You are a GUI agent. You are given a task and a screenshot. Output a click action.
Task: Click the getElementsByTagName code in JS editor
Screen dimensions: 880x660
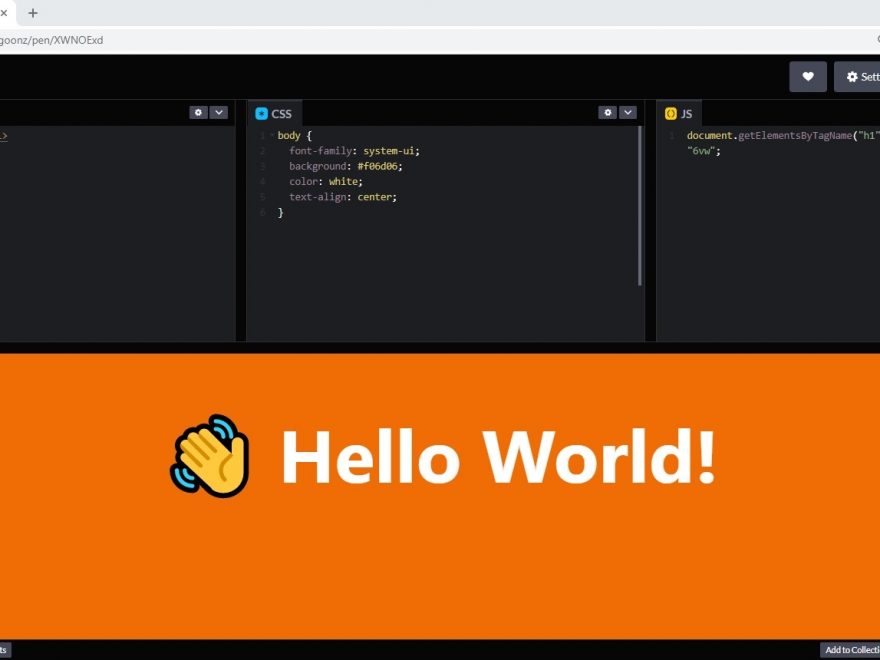794,135
